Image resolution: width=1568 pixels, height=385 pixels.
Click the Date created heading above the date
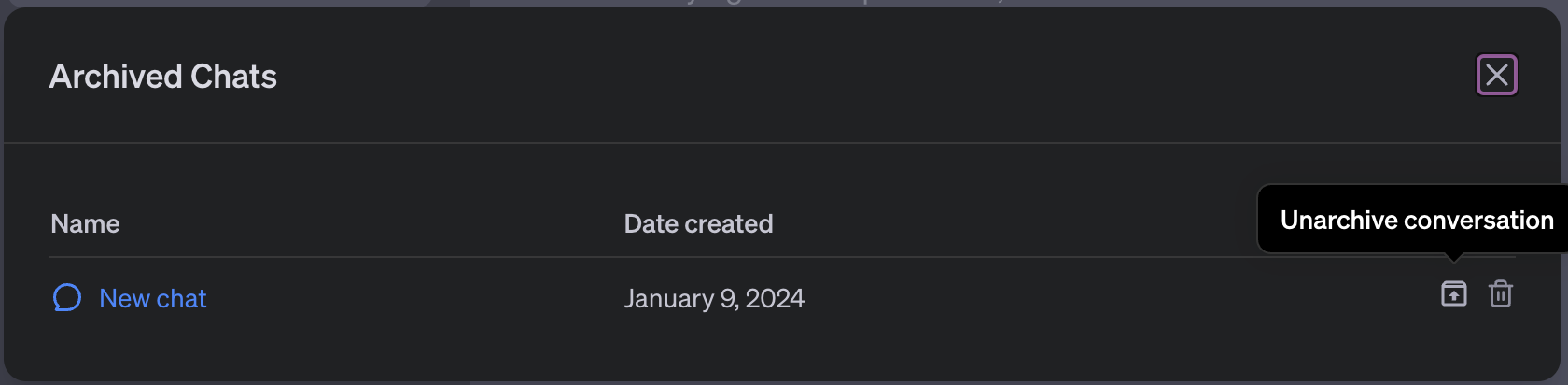(x=698, y=224)
